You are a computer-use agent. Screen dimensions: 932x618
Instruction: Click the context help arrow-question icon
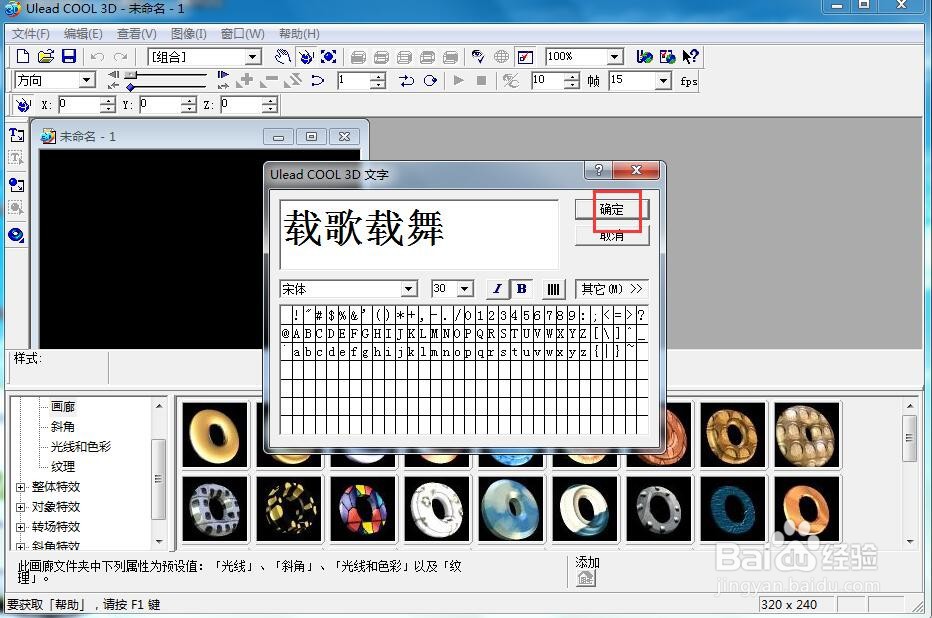pyautogui.click(x=690, y=57)
